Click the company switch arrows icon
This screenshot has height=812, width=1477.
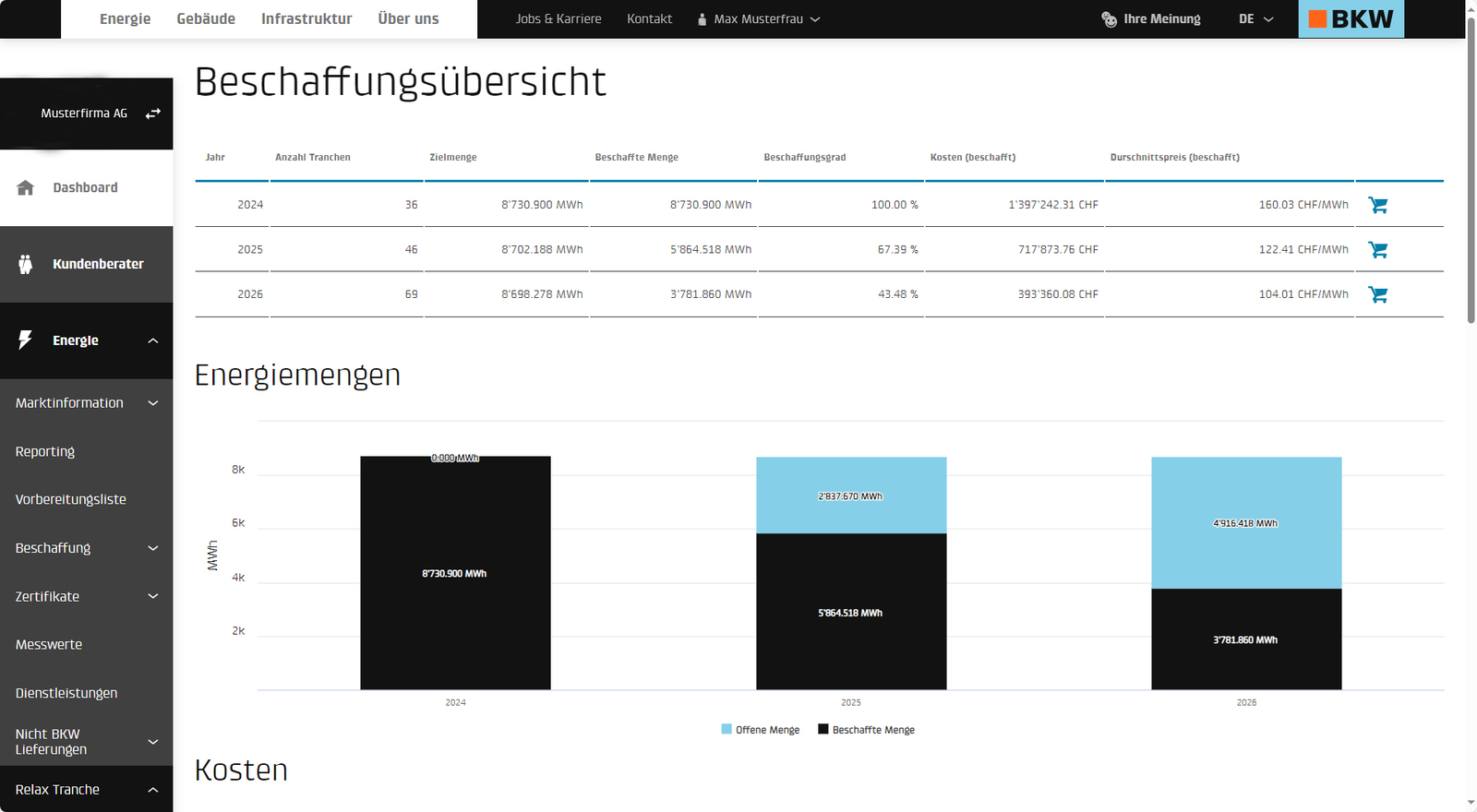[x=153, y=113]
